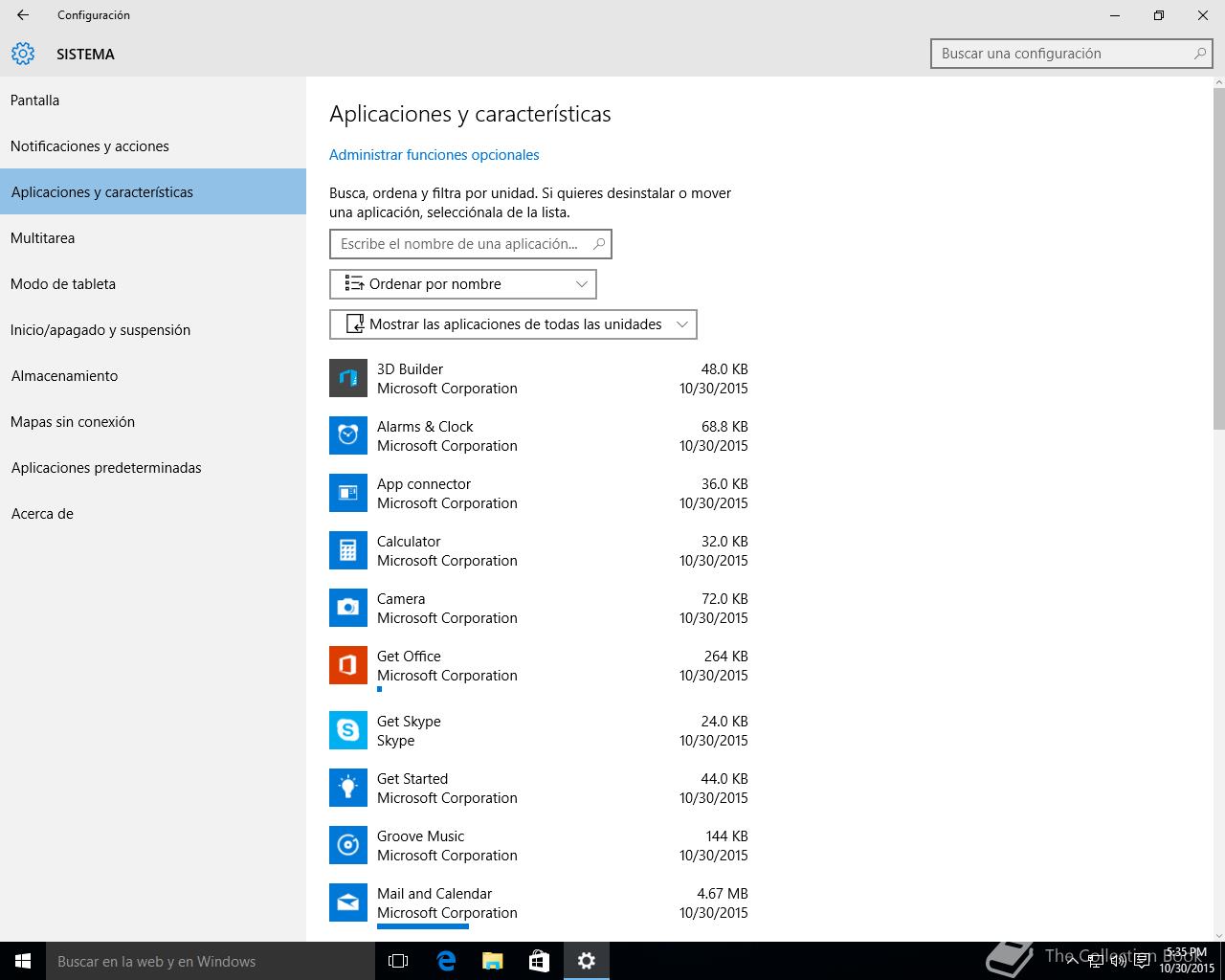The image size is (1225, 980).
Task: Open Notificaciones y acciones
Action: pos(153,146)
